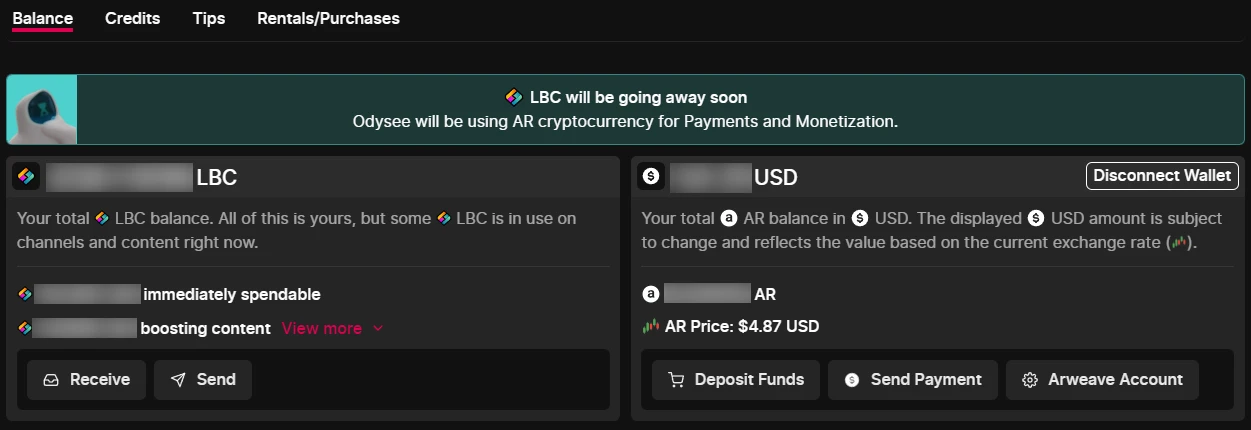The height and width of the screenshot is (430, 1251).
Task: Click the paper plane icon on Send
Action: [178, 380]
